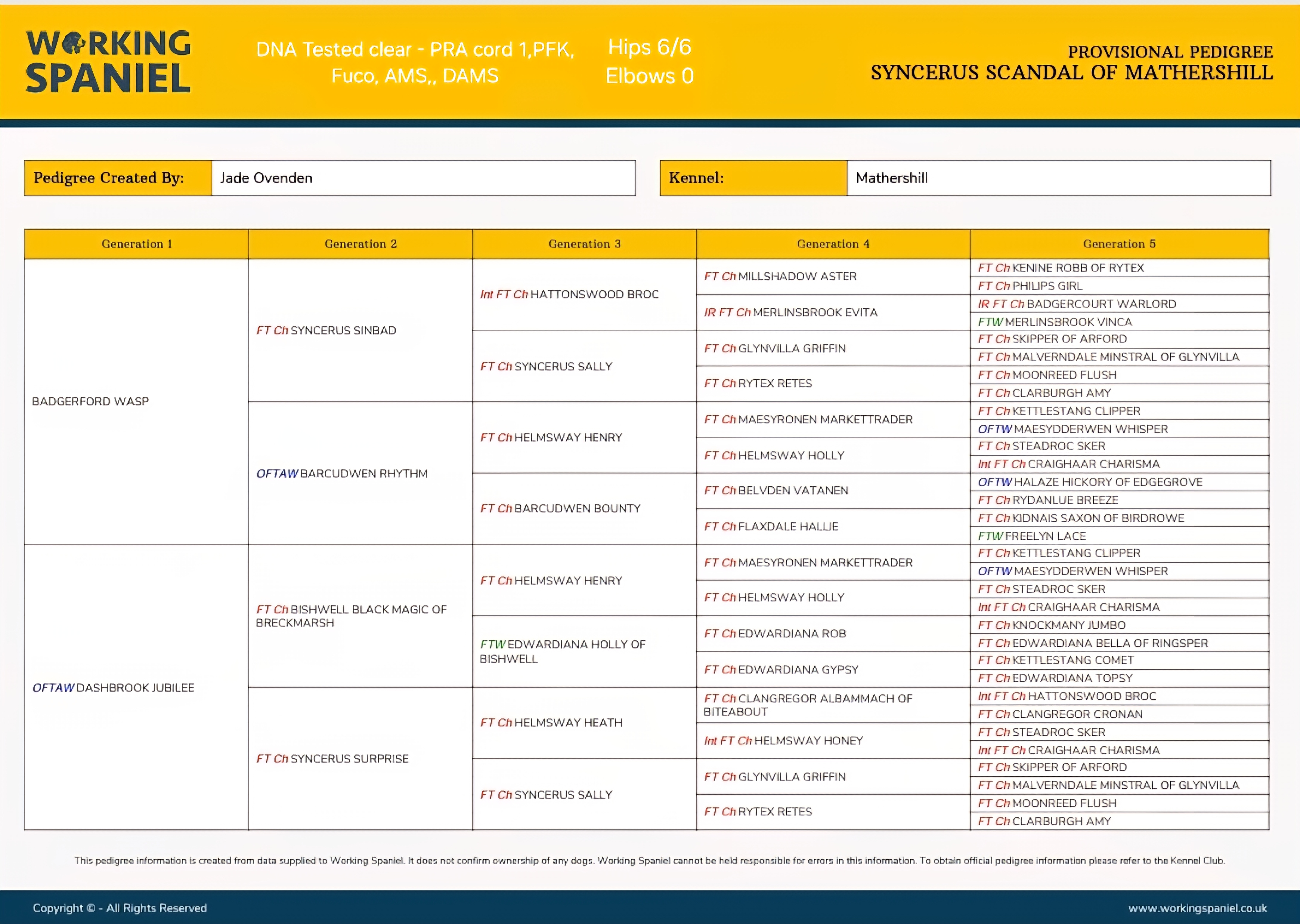The image size is (1300, 924).
Task: Click FT Ch SYNCERUS SINBAD
Action: tap(326, 331)
